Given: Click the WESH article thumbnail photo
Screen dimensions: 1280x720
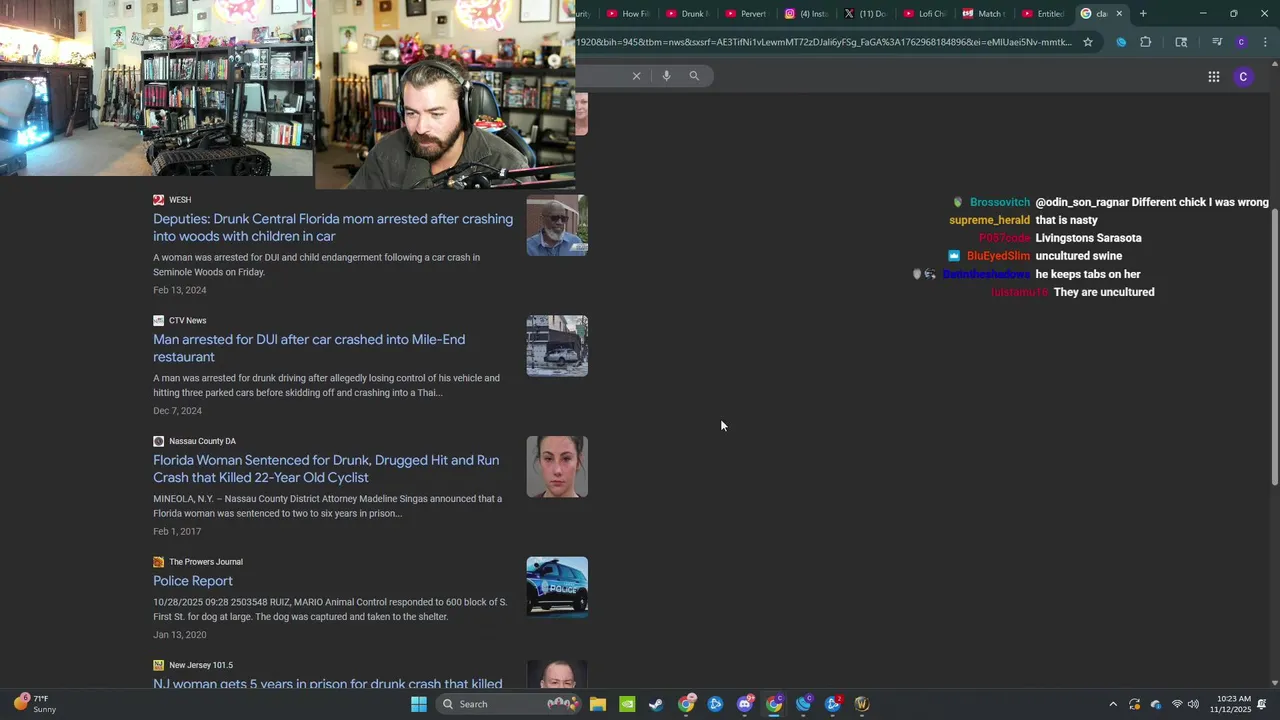Looking at the screenshot, I should 557,226.
